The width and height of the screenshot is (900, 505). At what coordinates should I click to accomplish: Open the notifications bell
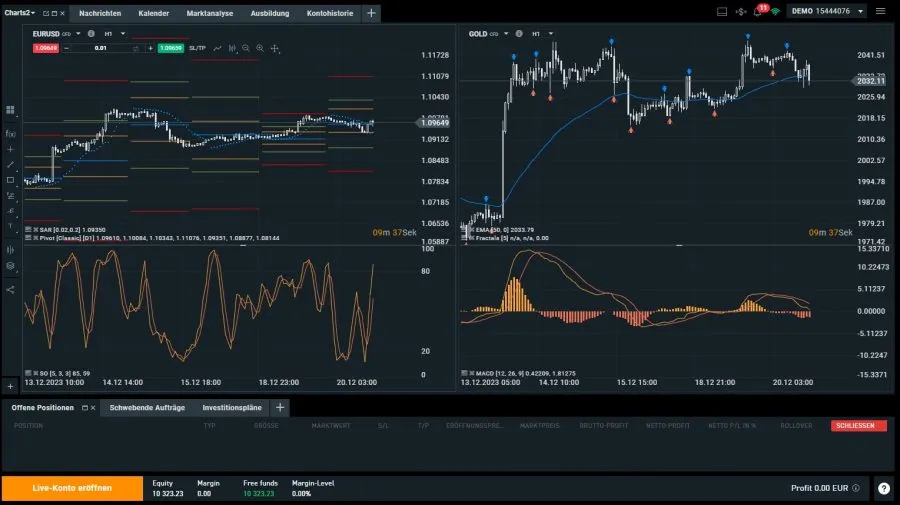tap(759, 12)
